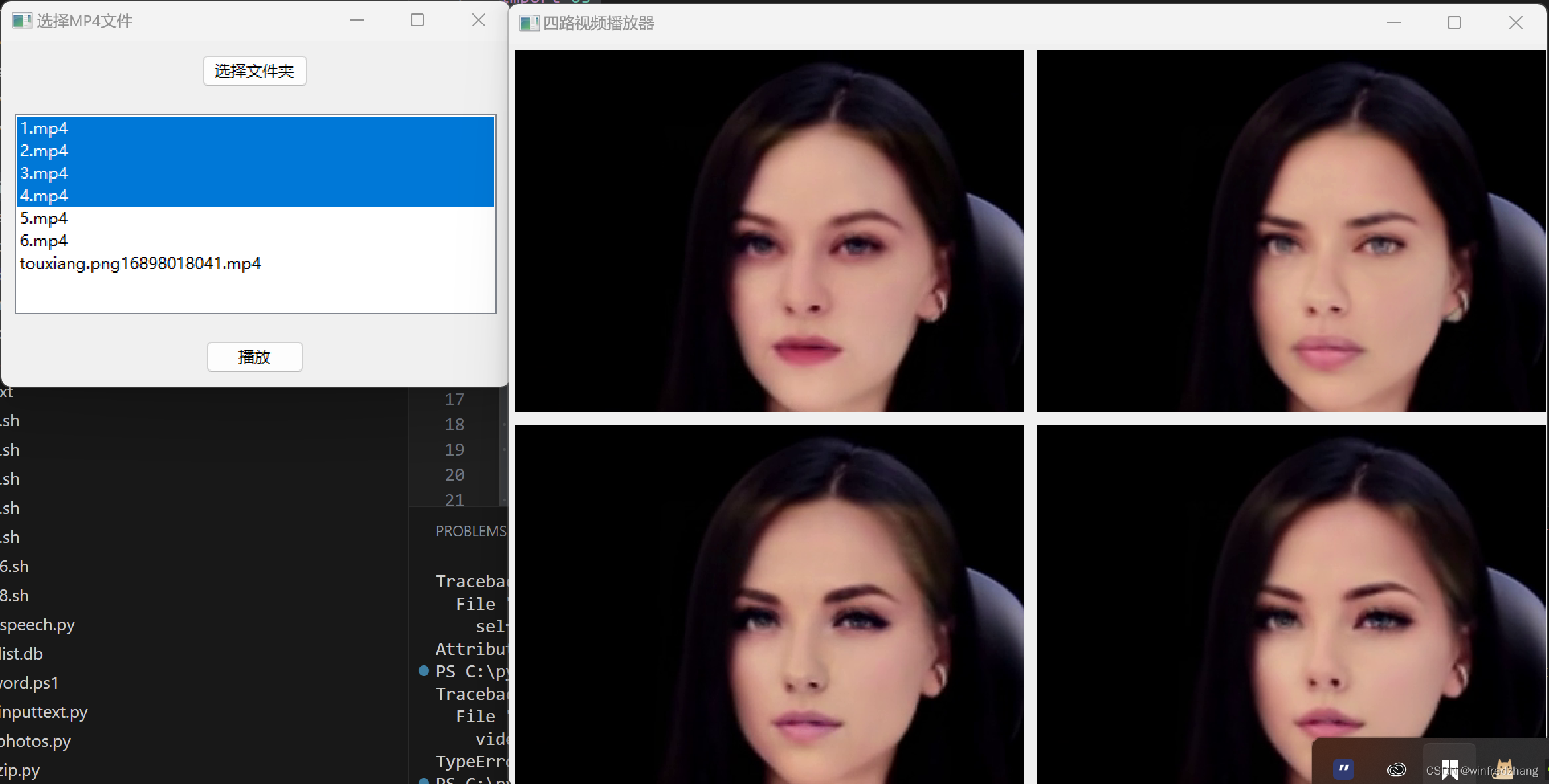Open the inputtext.py file in the explorer
The height and width of the screenshot is (784, 1549).
44,712
